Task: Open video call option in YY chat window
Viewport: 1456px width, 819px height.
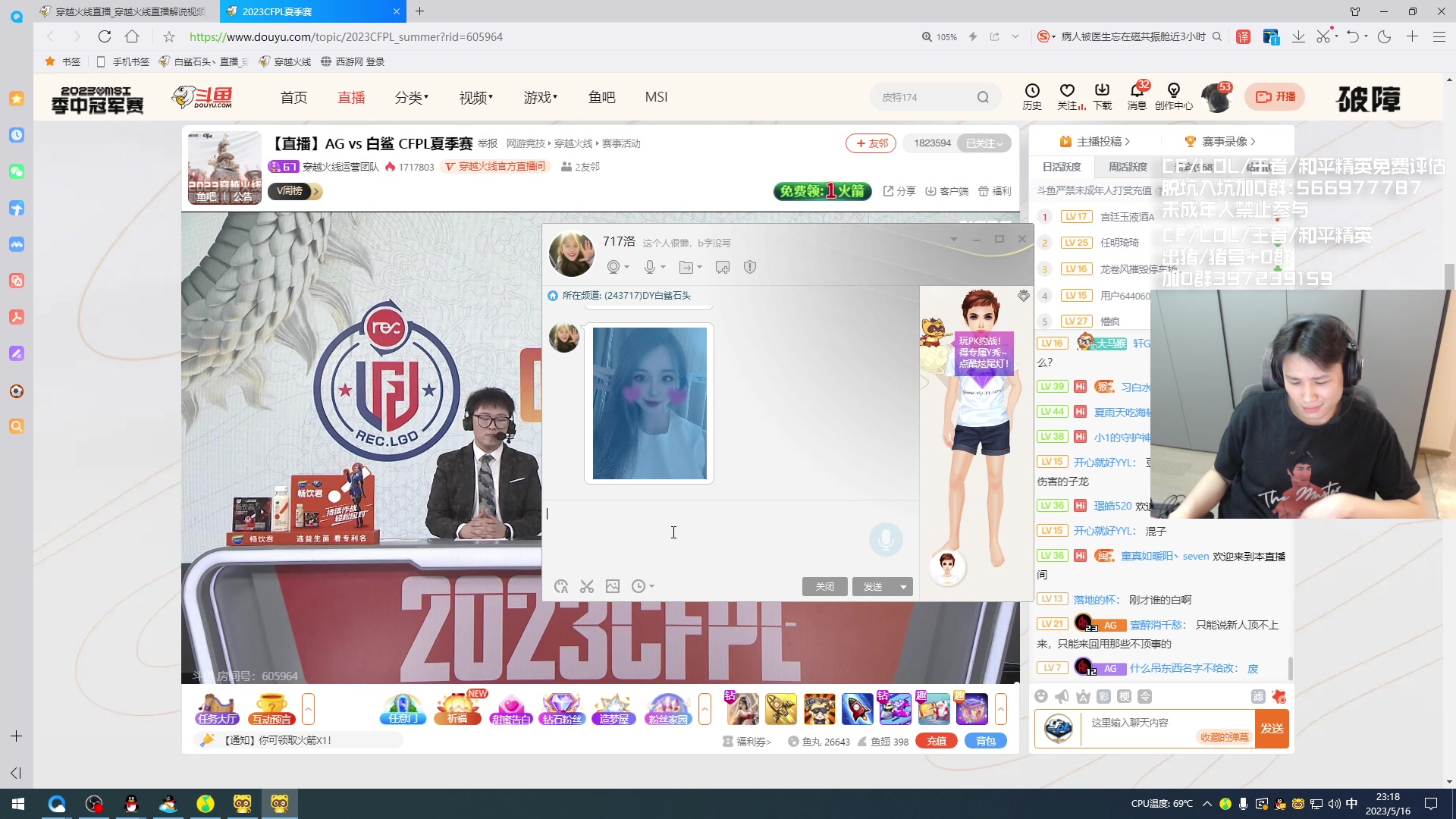Action: coord(614,267)
